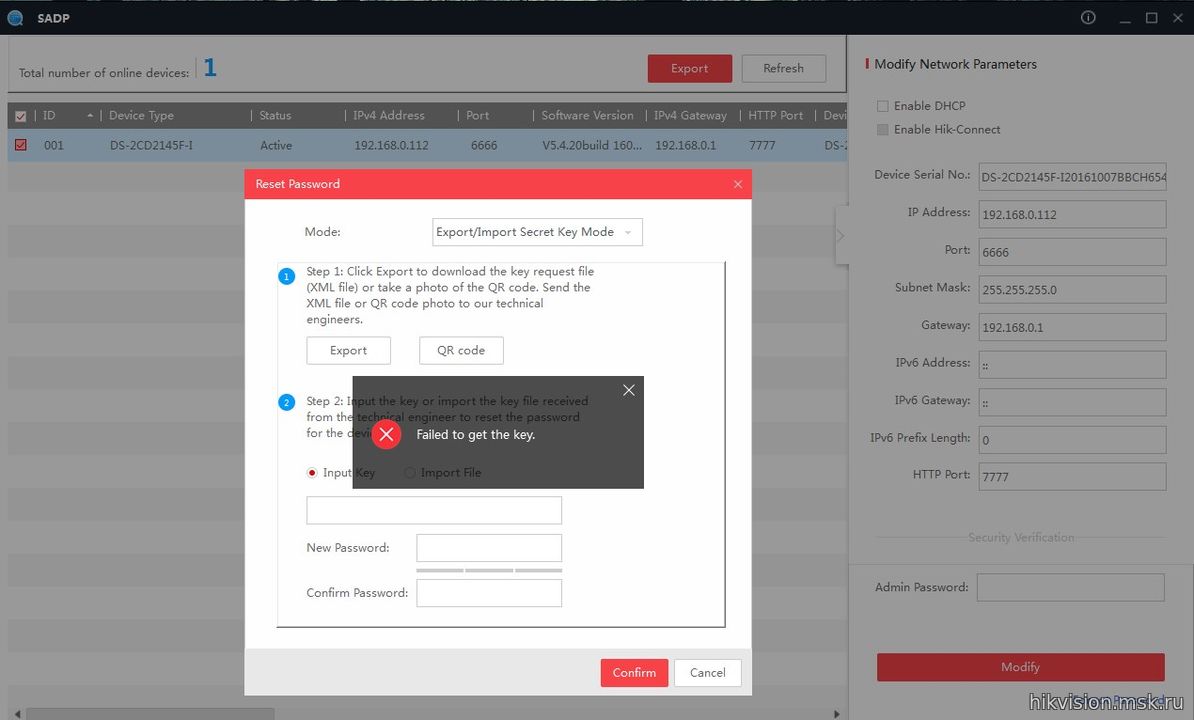Click the horizontal scrollbar right arrow
Screen dimensions: 1194x720
click(x=836, y=715)
